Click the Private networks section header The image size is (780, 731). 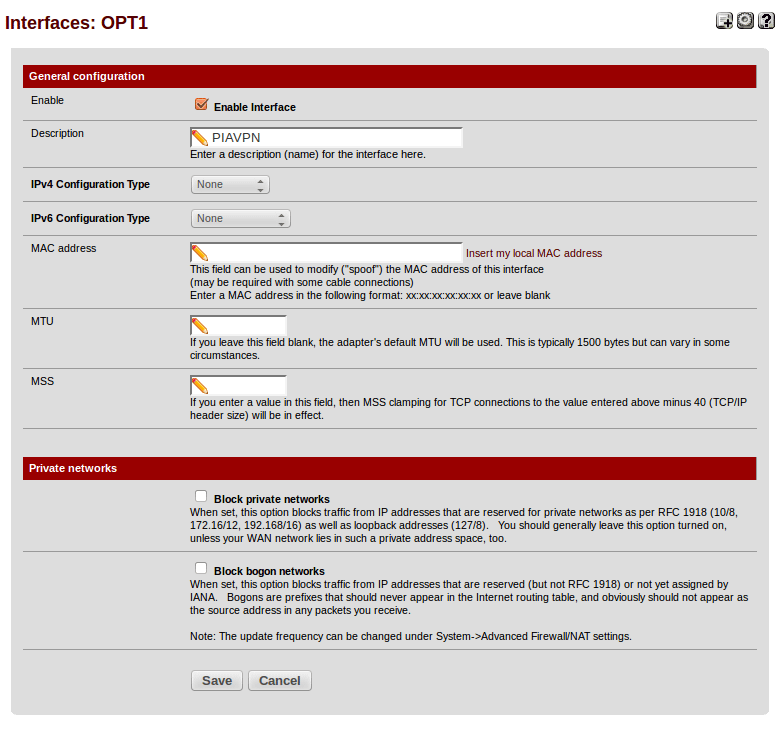pos(390,468)
